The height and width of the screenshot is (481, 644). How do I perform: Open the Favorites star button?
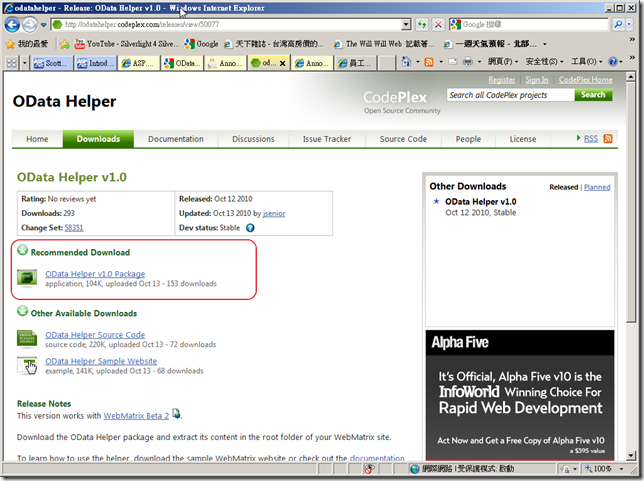click(28, 44)
